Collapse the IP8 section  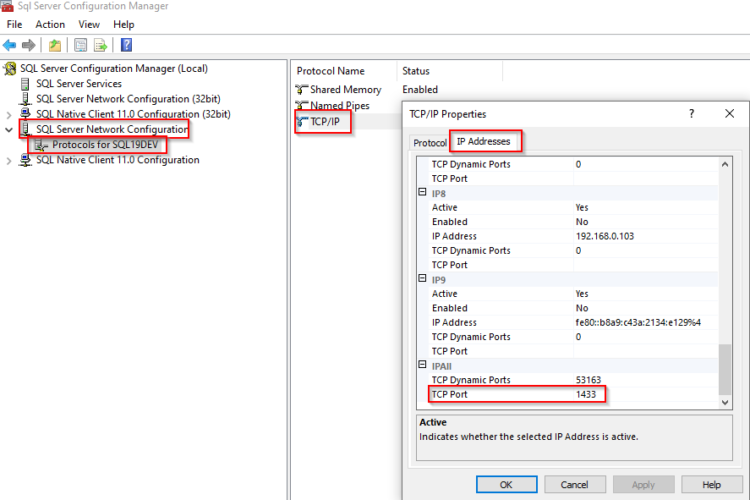click(422, 193)
